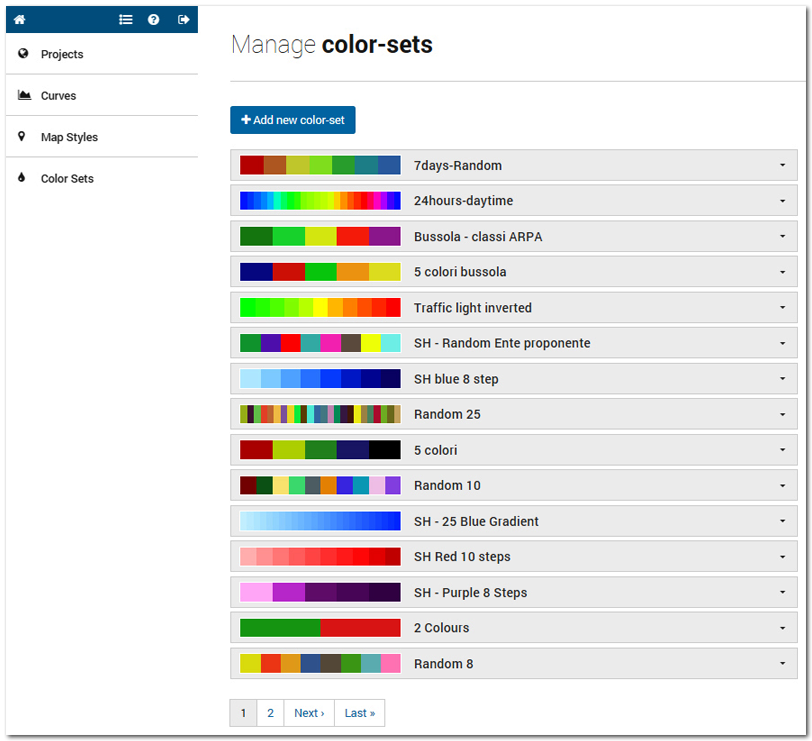Screen dimensions: 812x741
Task: Select the SH - 25 Blue Gradient label
Action: (x=476, y=521)
